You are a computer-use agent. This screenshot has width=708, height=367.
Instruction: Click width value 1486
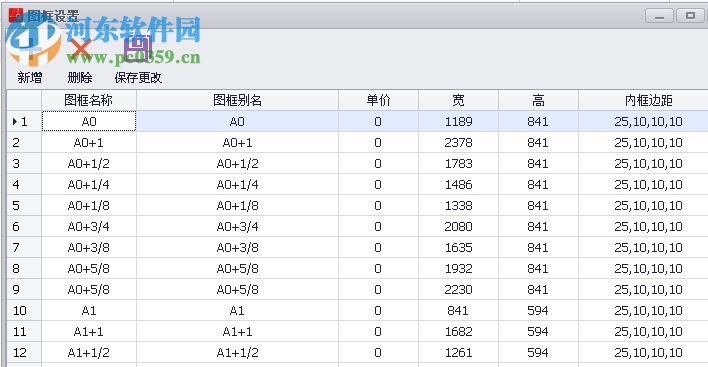(x=458, y=185)
